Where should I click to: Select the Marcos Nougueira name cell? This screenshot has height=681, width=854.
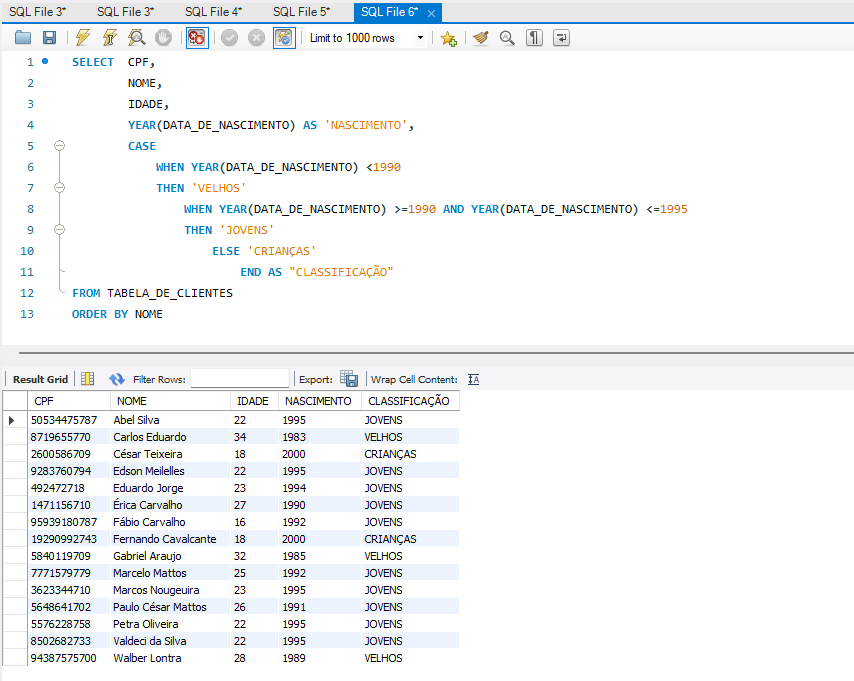(x=170, y=590)
